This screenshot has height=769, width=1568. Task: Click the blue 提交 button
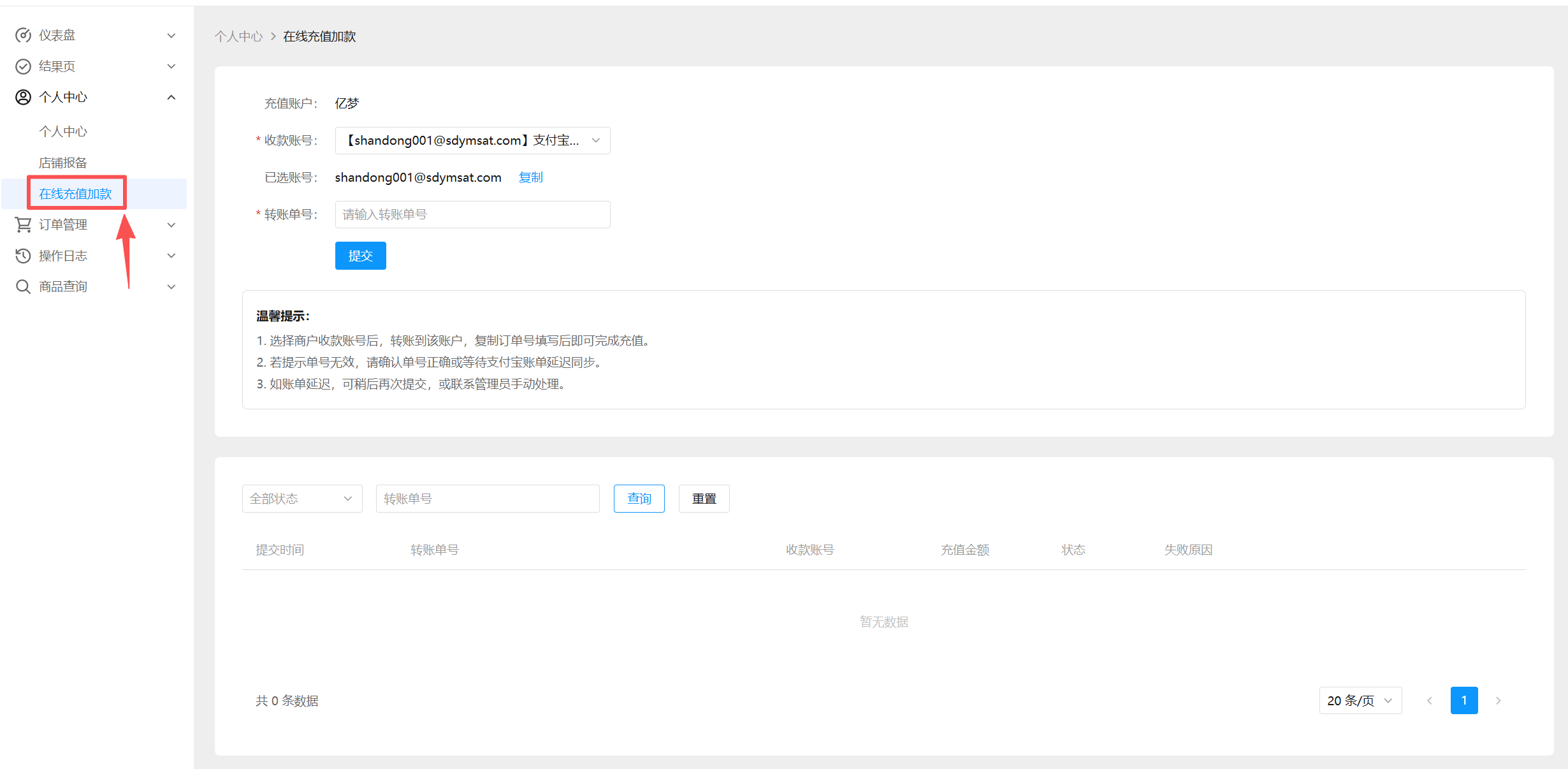360,256
